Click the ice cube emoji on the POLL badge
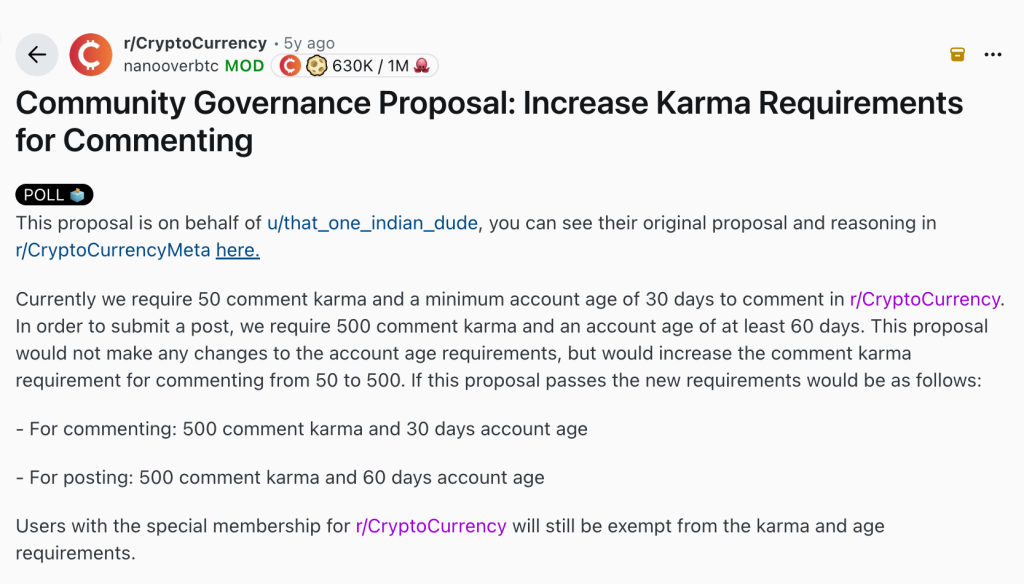The width and height of the screenshot is (1024, 584). [78, 194]
